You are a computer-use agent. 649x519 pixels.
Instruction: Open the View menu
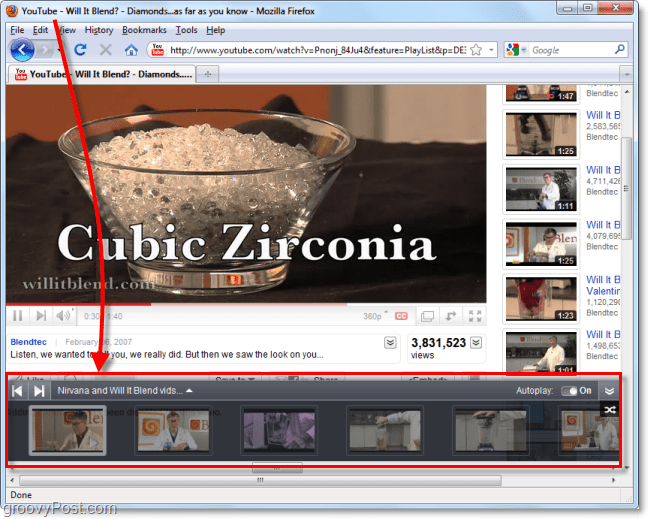[x=66, y=30]
